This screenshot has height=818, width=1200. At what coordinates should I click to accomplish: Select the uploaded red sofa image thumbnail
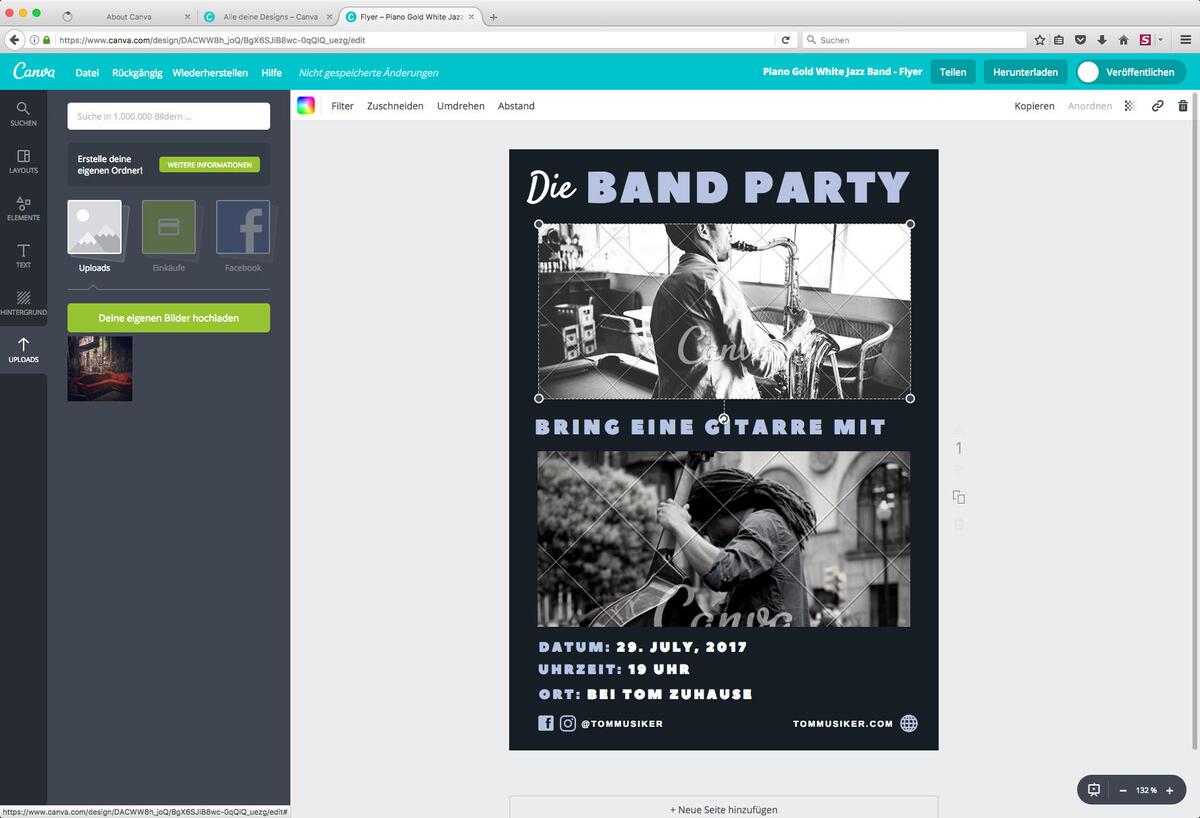coord(100,368)
